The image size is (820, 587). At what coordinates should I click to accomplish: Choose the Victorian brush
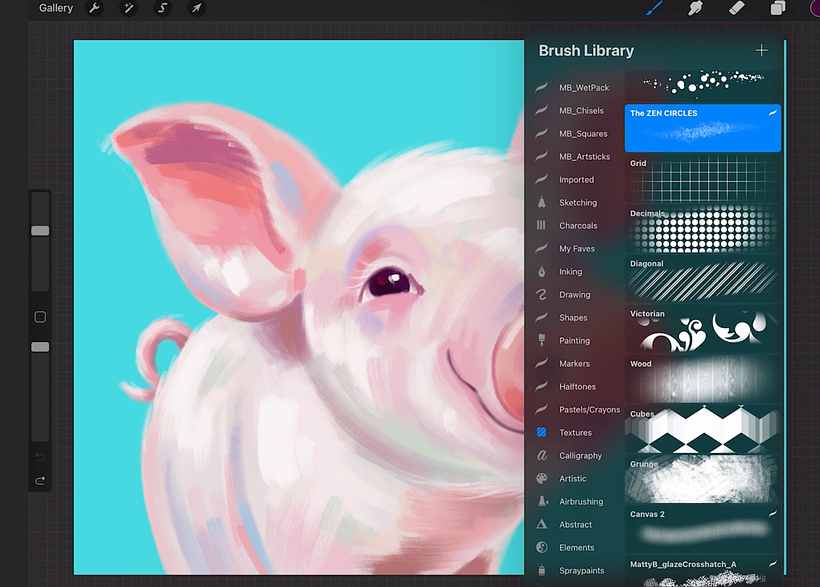702,330
